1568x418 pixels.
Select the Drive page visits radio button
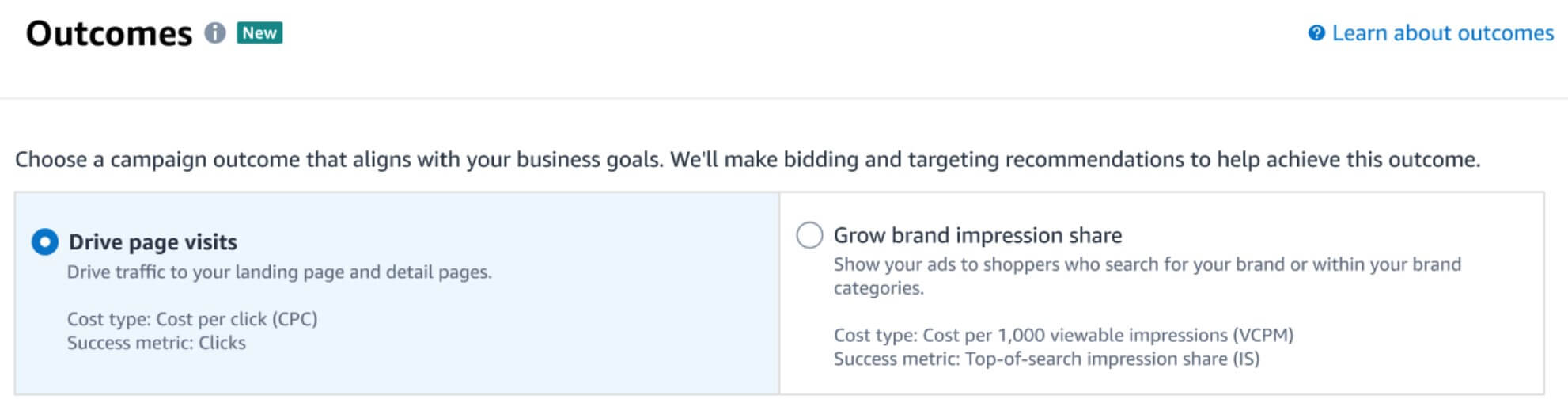click(45, 242)
